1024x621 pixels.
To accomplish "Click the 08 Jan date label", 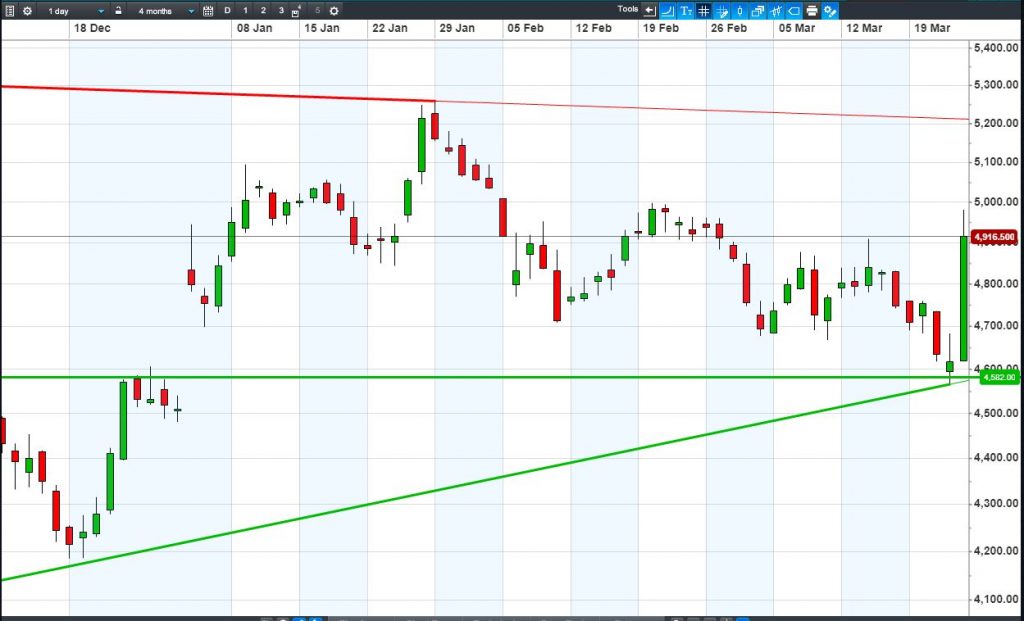I will click(x=255, y=29).
